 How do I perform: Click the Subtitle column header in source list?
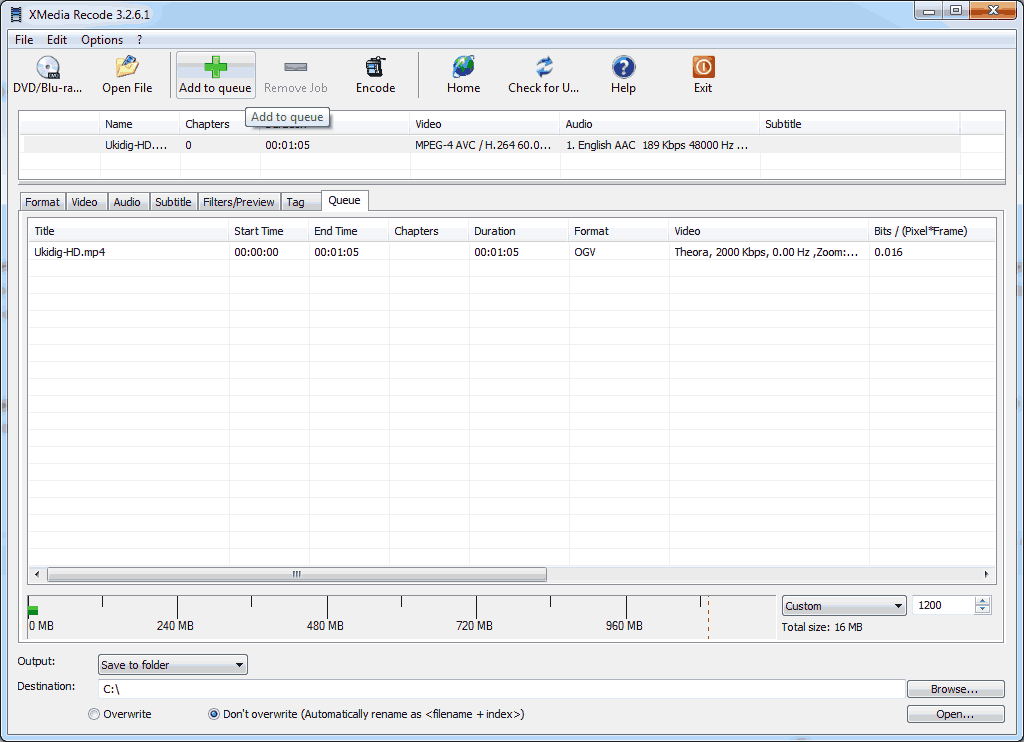tap(860, 124)
